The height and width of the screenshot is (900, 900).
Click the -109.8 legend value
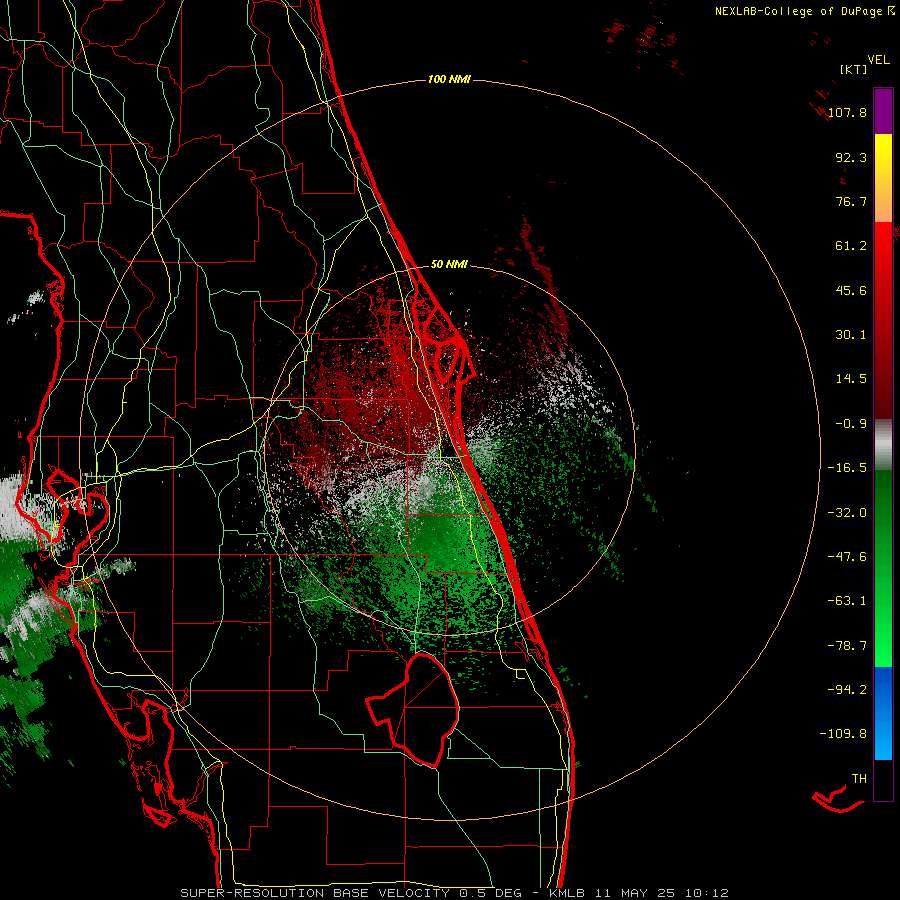coord(843,734)
